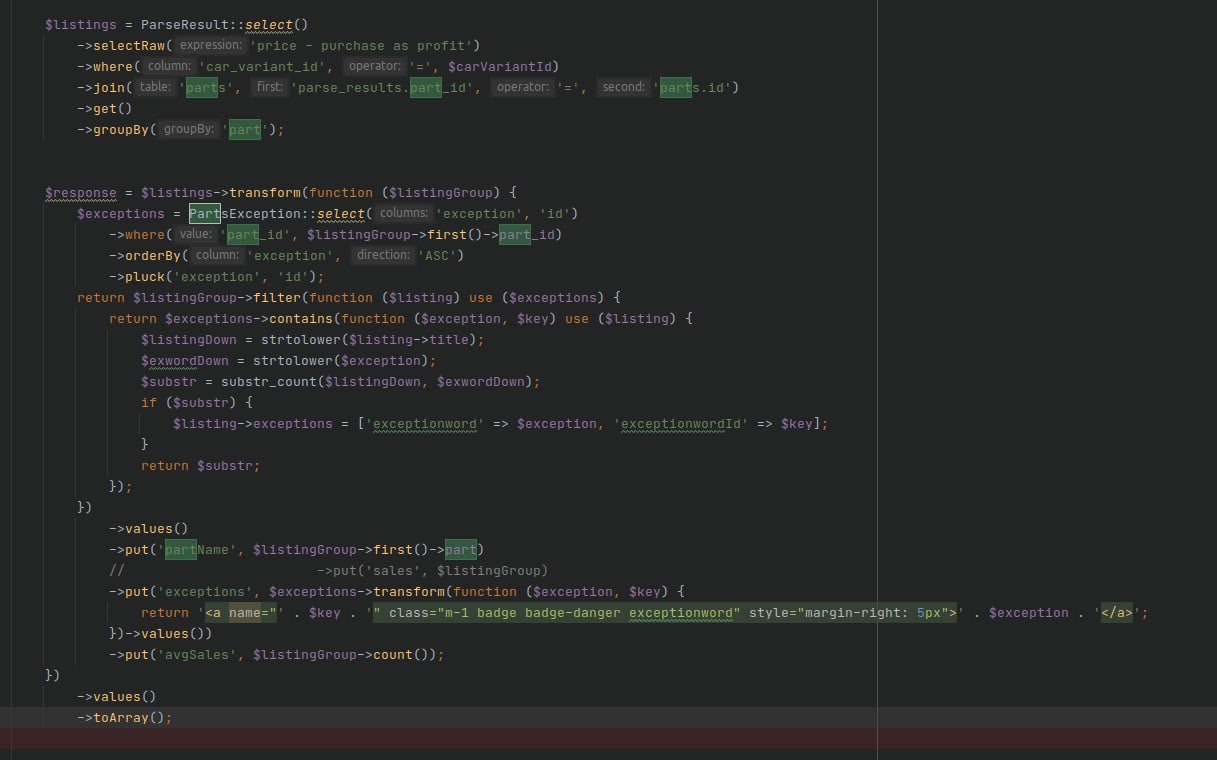Viewport: 1217px width, 760px height.
Task: Click the substr_count function name
Action: click(x=269, y=381)
